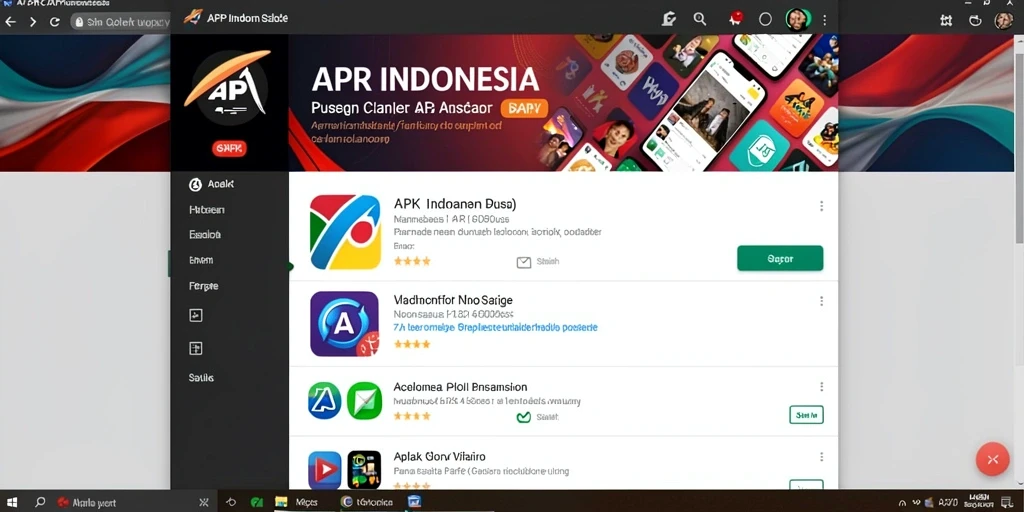Click the first square icon below Fergte
Viewport: 1024px width, 512px height.
point(195,315)
